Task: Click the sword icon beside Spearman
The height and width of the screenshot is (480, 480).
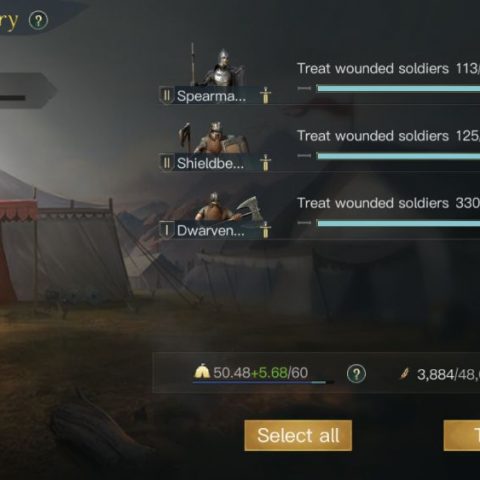Action: click(265, 95)
